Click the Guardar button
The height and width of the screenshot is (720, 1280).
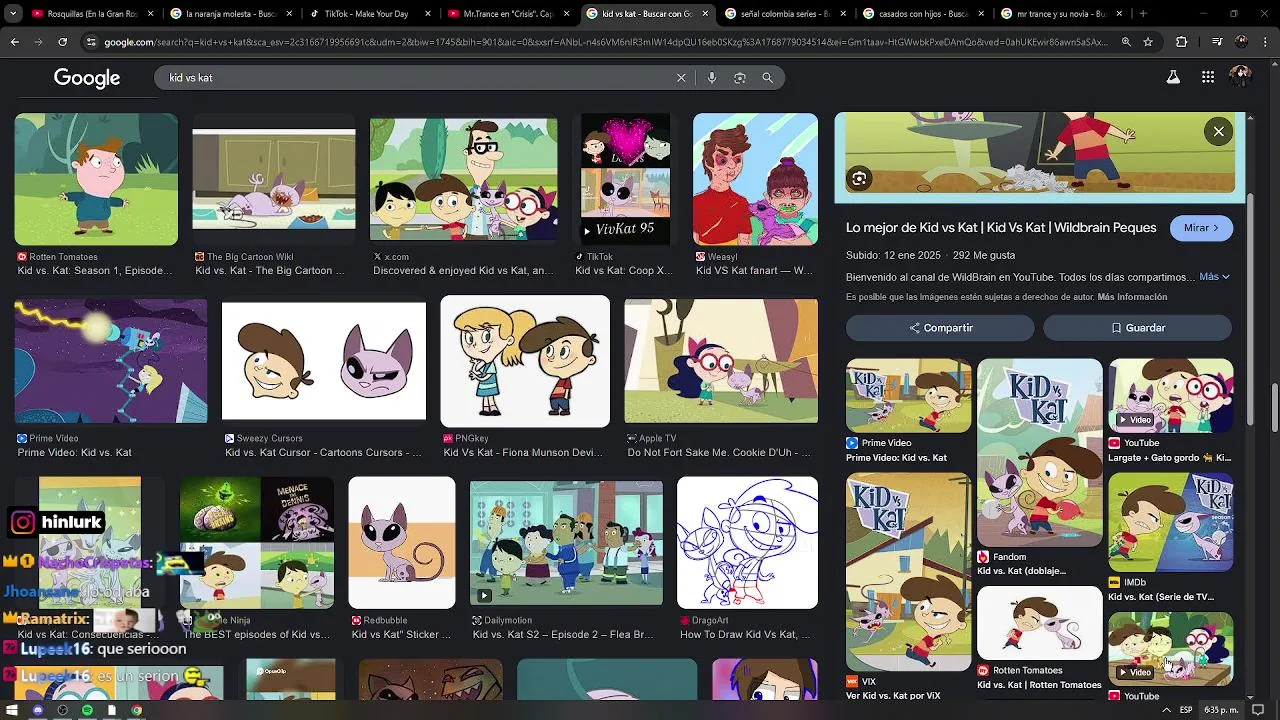click(1138, 328)
